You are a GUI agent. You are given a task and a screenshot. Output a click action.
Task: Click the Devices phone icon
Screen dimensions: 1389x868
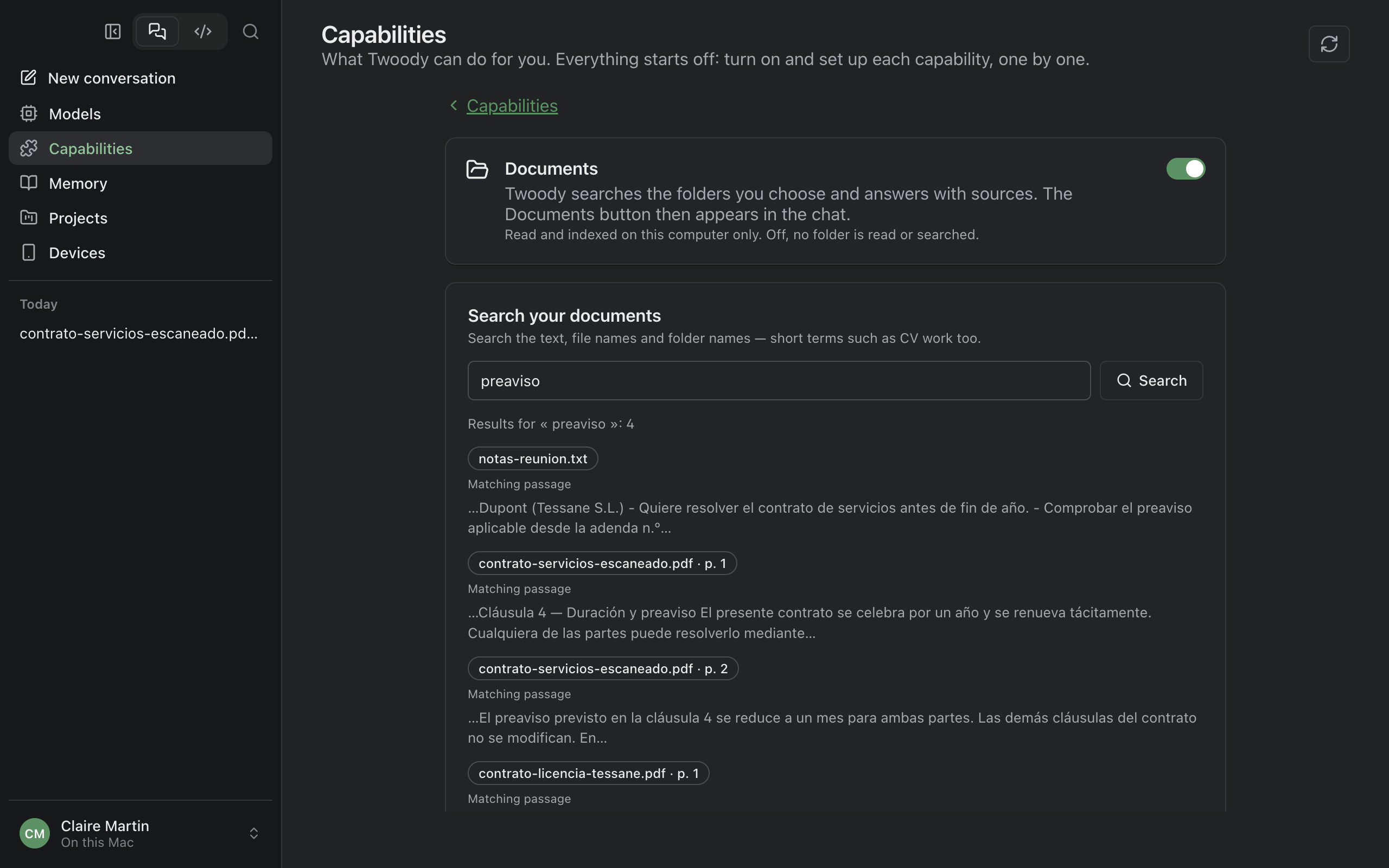[28, 253]
